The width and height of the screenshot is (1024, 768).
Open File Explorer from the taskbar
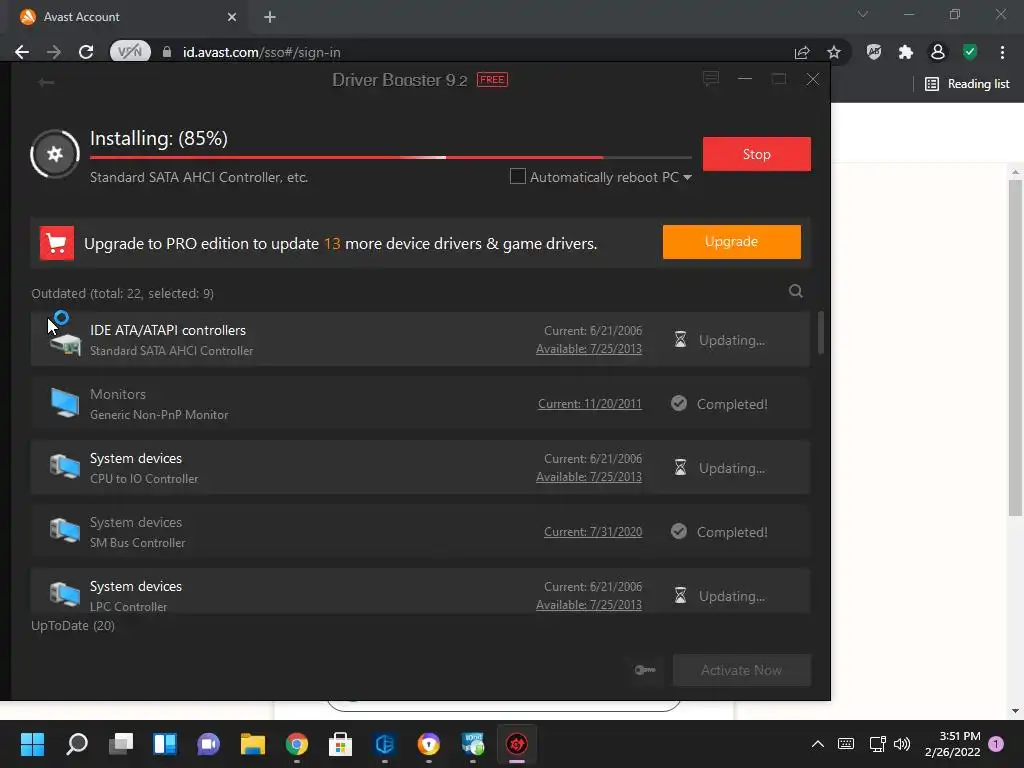coord(253,743)
